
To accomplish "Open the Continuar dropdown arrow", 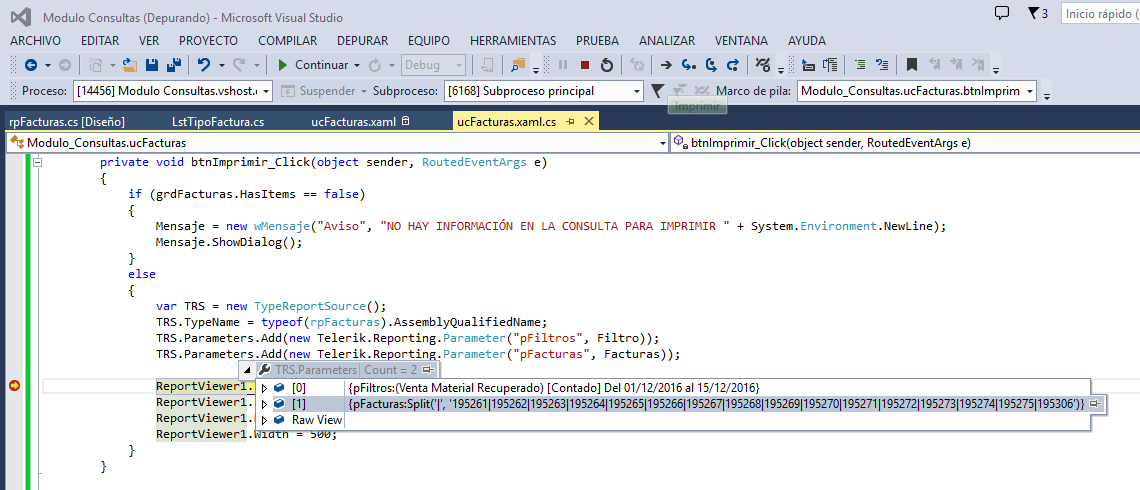I will (x=357, y=65).
